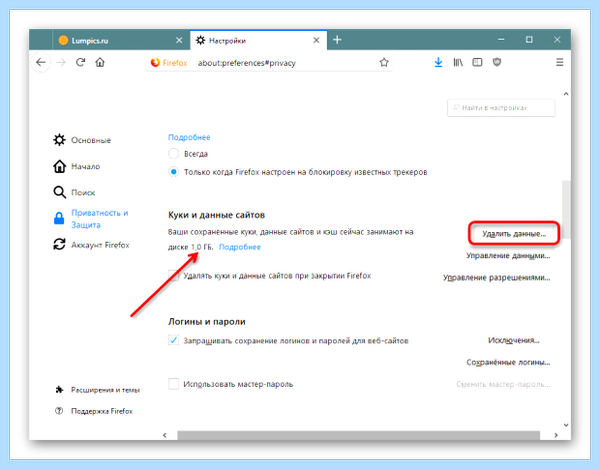Image resolution: width=600 pixels, height=469 pixels.
Task: Click the shield protection icon in toolbar
Action: tap(497, 62)
